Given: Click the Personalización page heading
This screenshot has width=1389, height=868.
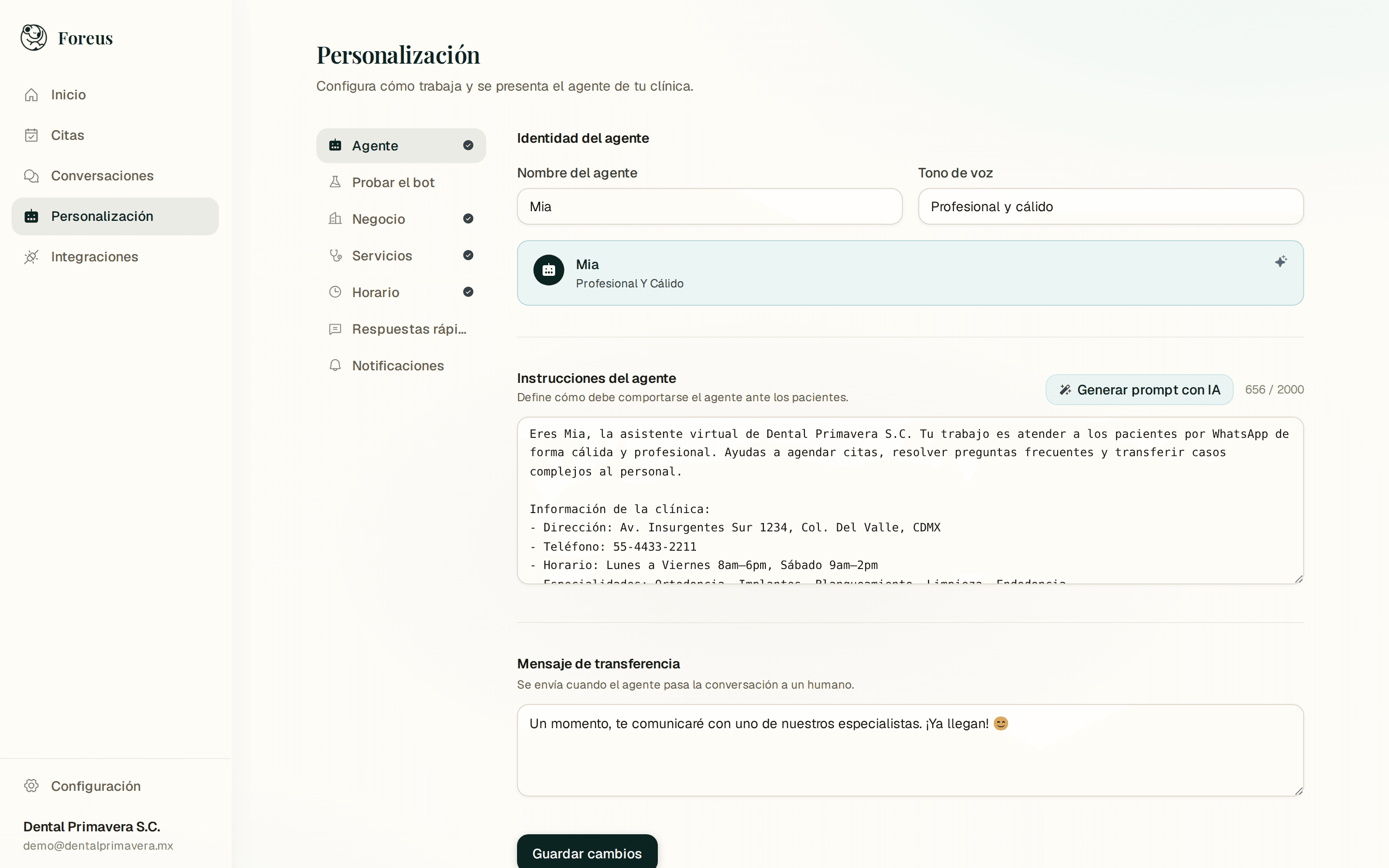Looking at the screenshot, I should pos(398,55).
